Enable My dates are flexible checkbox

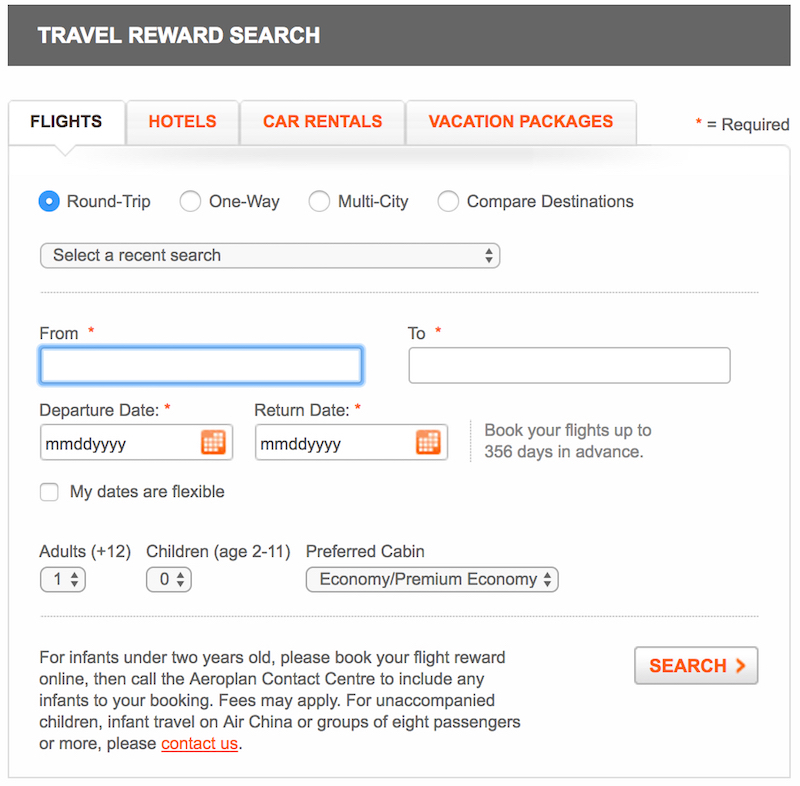pos(49,492)
